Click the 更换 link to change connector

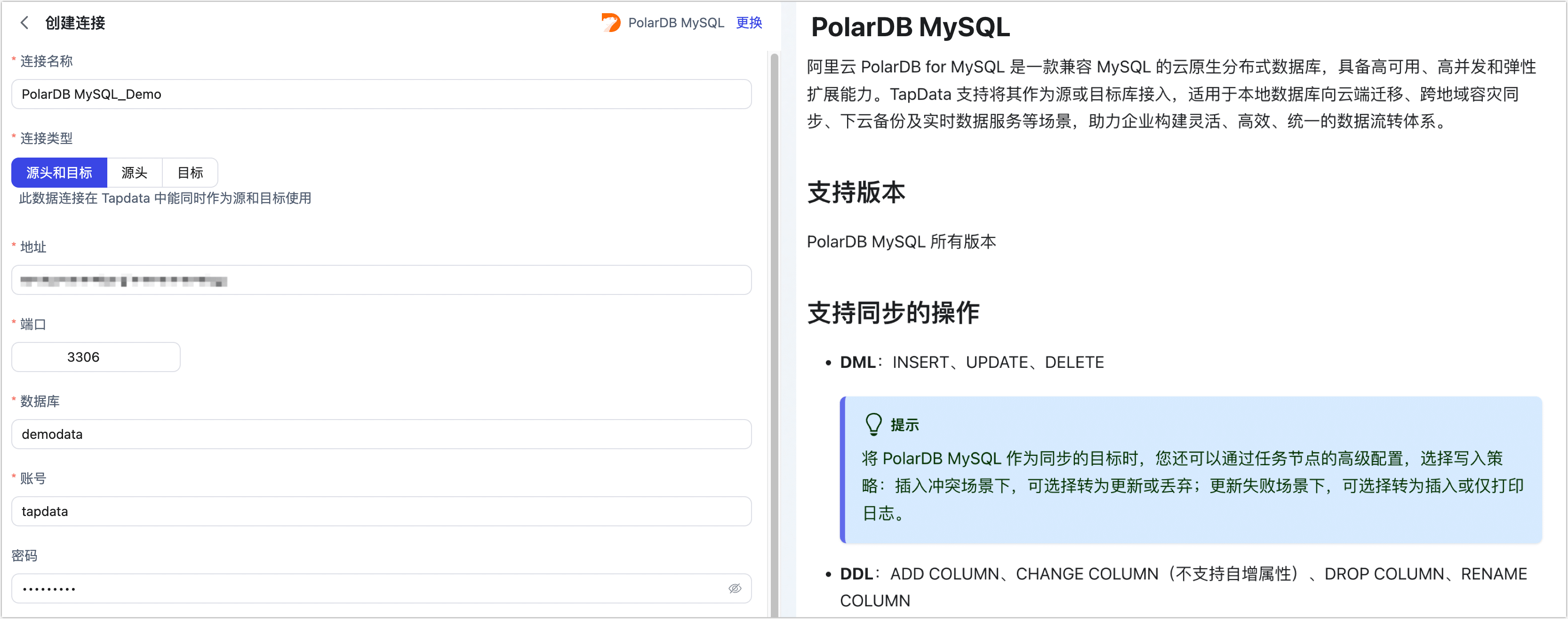coord(748,23)
